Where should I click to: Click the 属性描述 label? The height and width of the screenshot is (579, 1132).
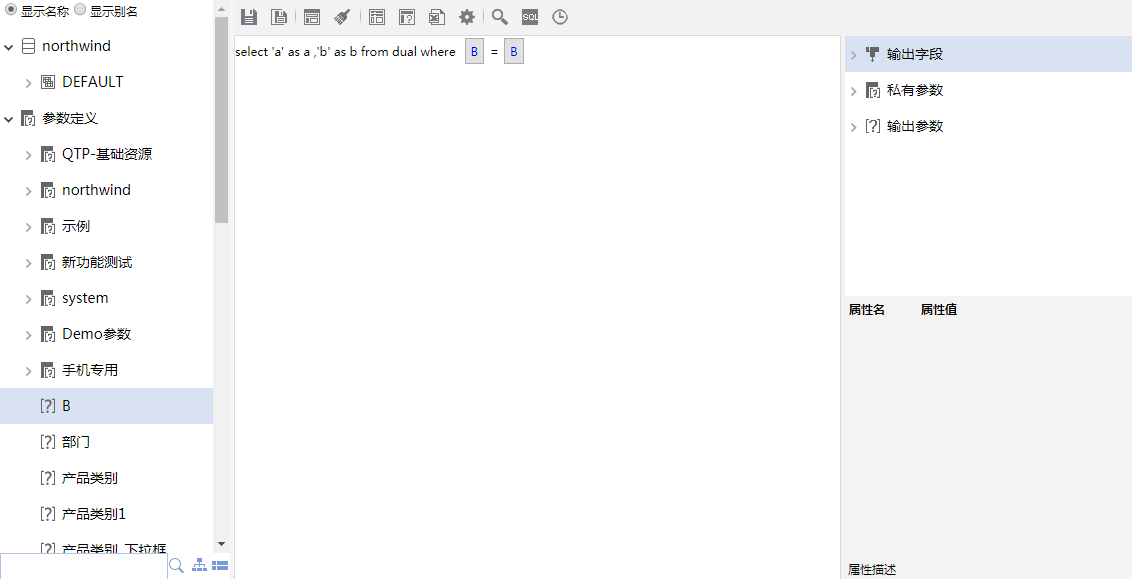(x=871, y=570)
